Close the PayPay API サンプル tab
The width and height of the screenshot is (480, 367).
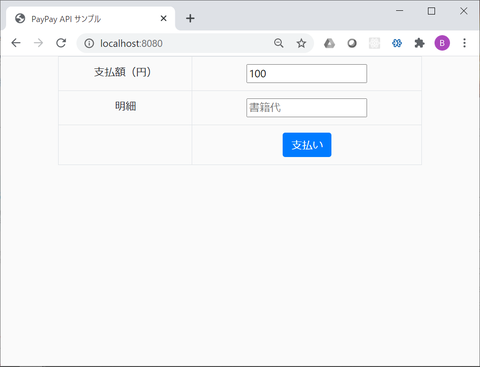pos(163,18)
